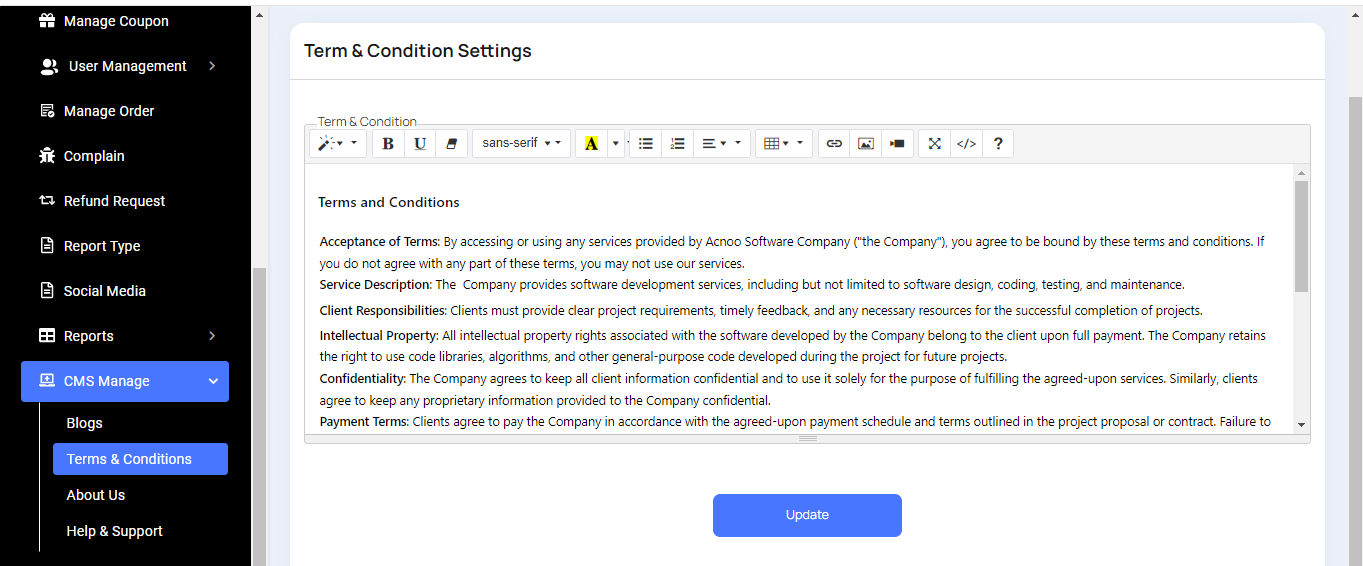Click the insert picture icon
1363x566 pixels.
coord(866,144)
